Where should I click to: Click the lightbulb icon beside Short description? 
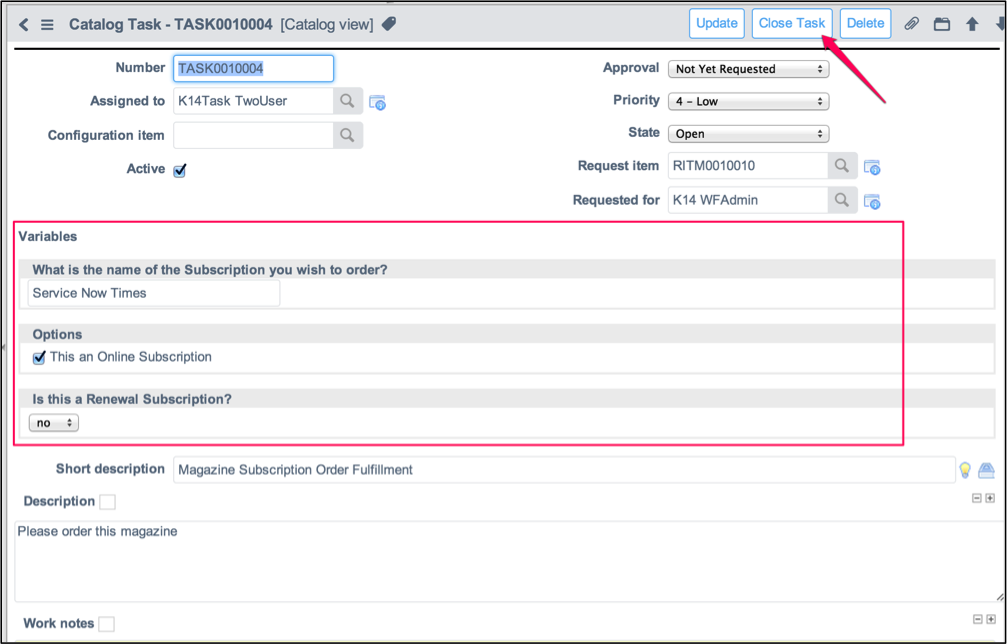point(964,469)
